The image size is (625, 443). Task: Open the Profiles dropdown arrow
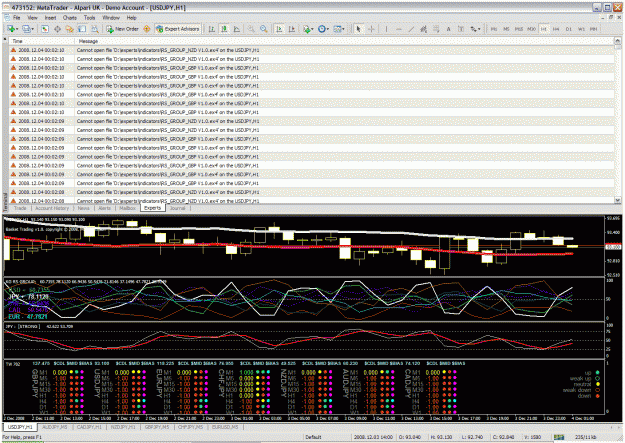32,29
